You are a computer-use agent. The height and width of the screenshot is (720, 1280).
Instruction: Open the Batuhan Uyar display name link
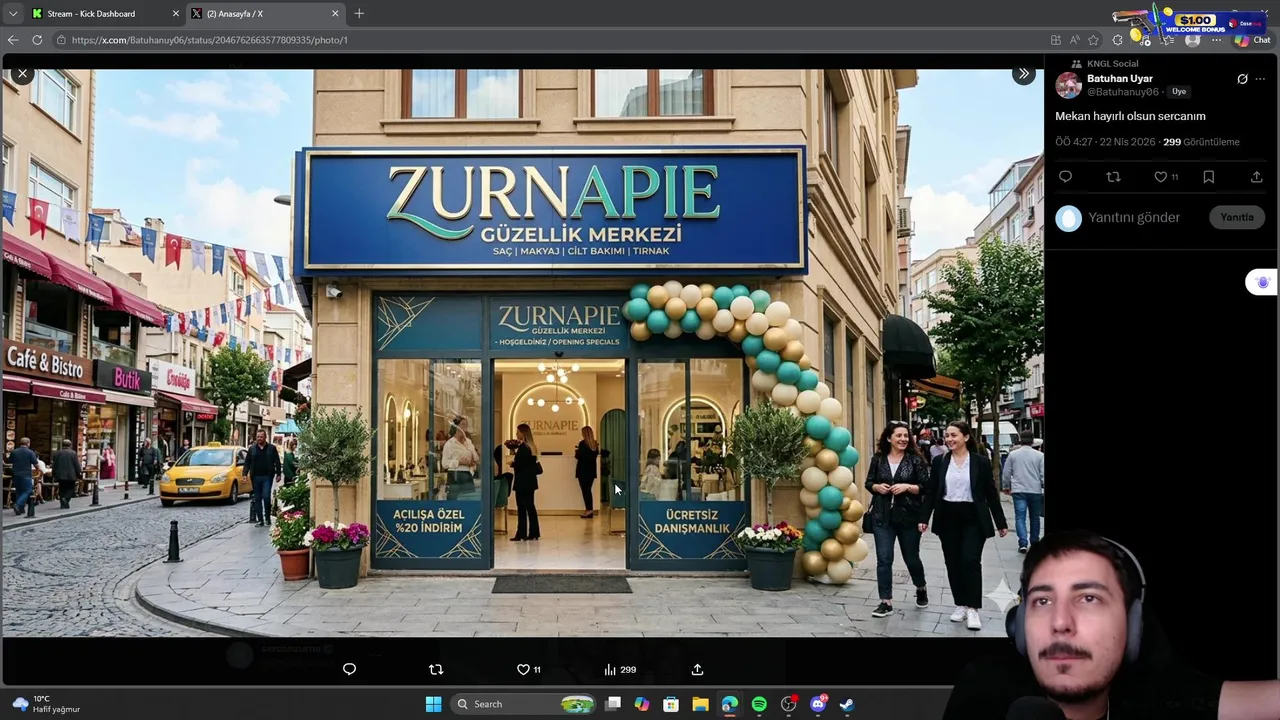1120,78
